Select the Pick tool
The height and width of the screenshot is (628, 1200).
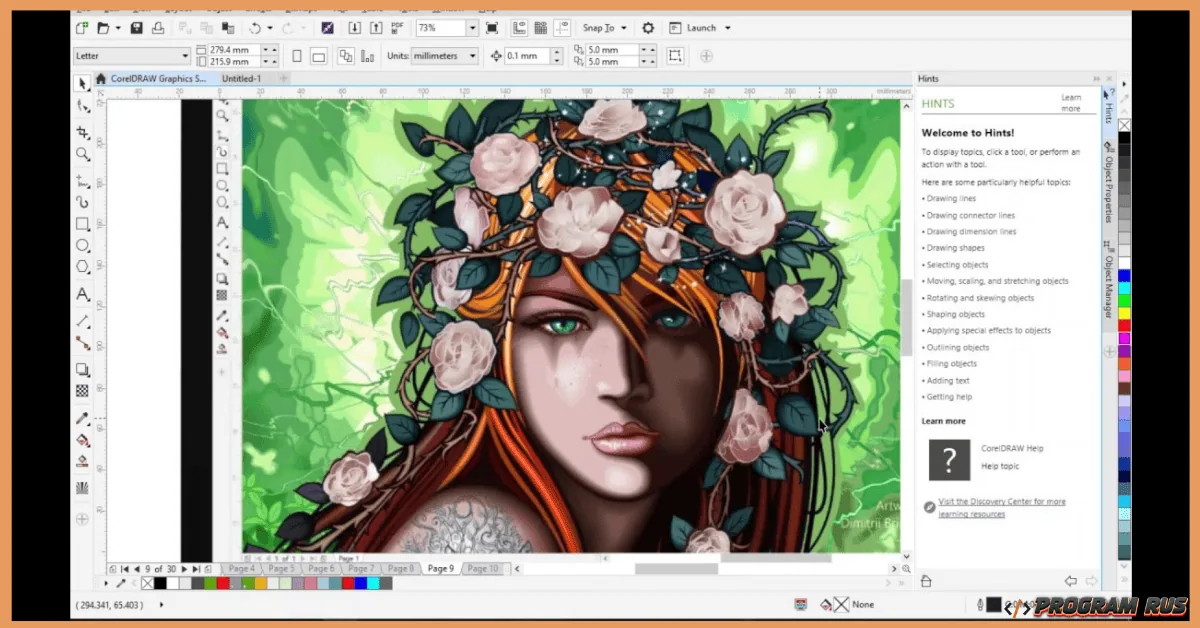coord(83,84)
